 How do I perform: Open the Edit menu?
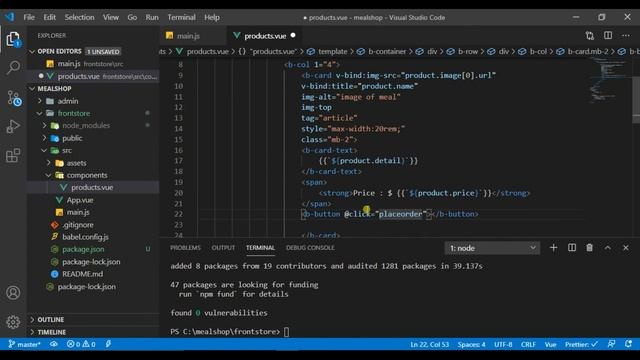click(x=49, y=17)
